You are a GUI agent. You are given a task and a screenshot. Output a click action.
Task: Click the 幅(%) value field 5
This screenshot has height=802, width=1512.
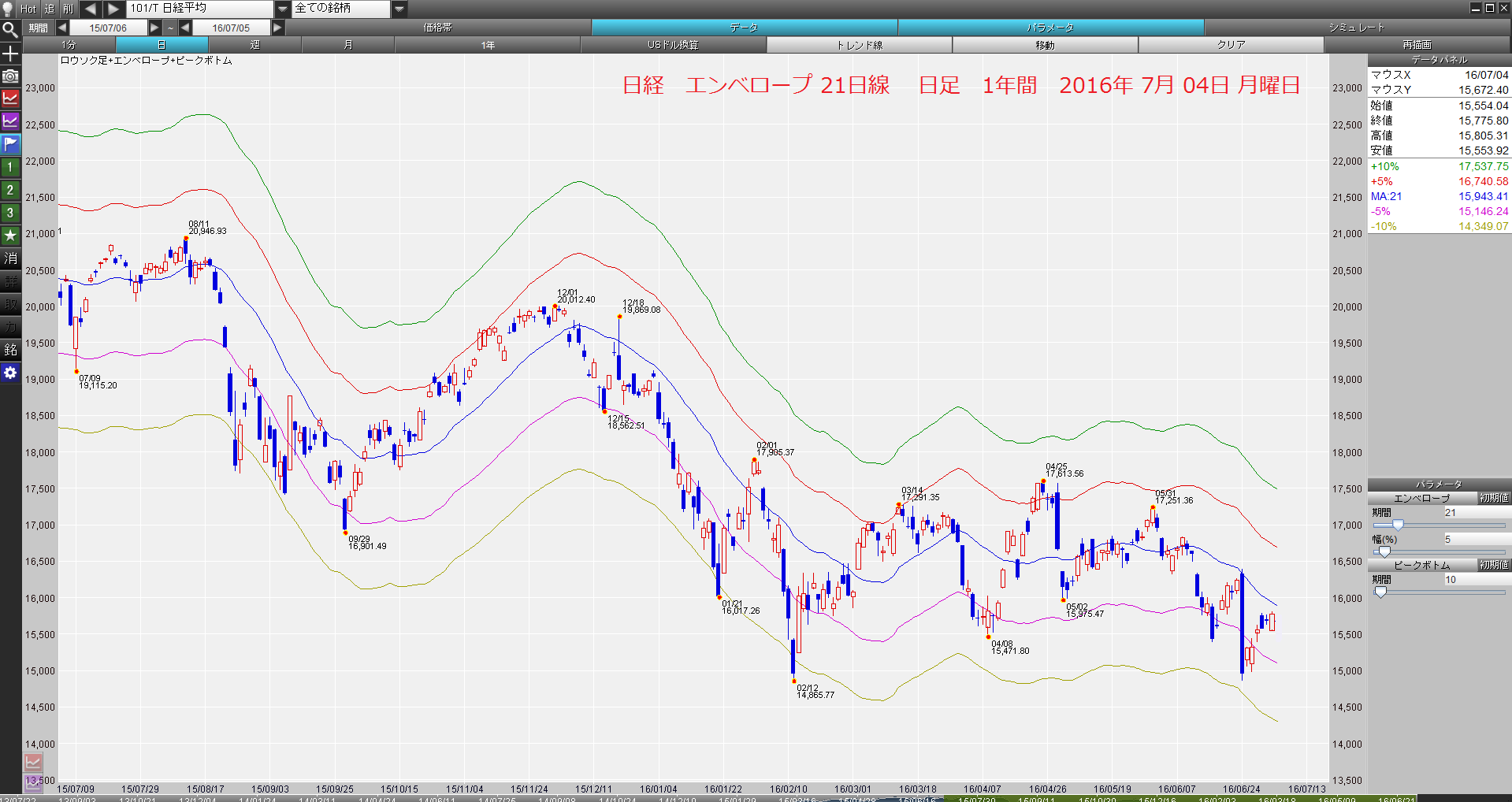[1476, 539]
